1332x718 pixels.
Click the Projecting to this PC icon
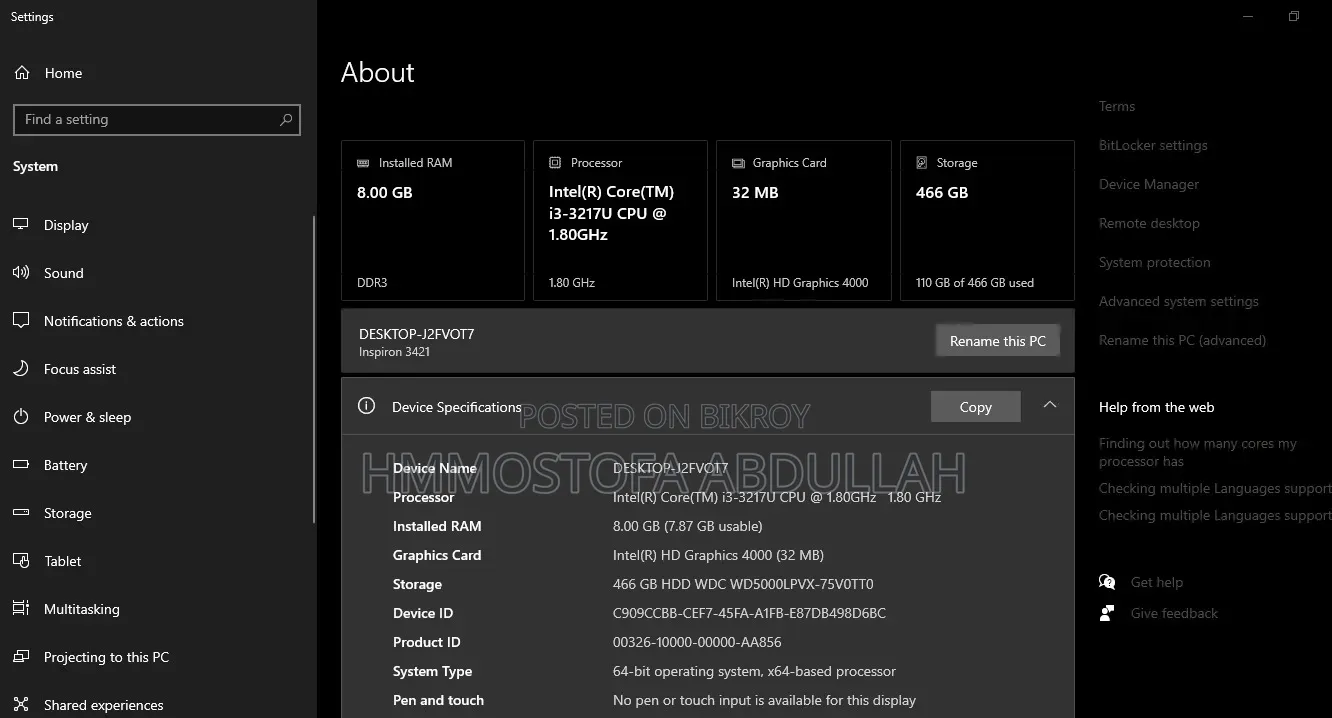coord(21,657)
